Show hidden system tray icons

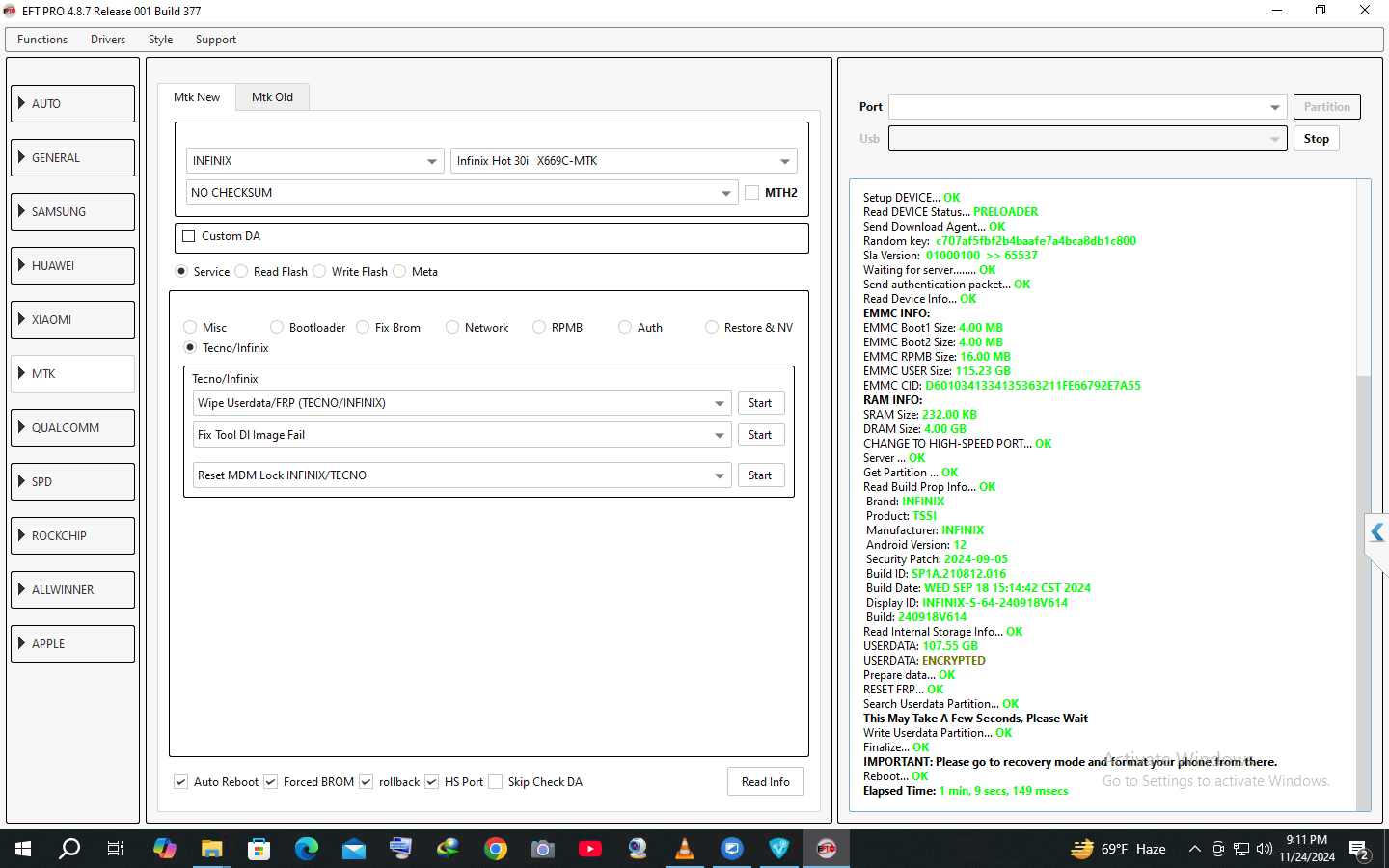pyautogui.click(x=1194, y=849)
